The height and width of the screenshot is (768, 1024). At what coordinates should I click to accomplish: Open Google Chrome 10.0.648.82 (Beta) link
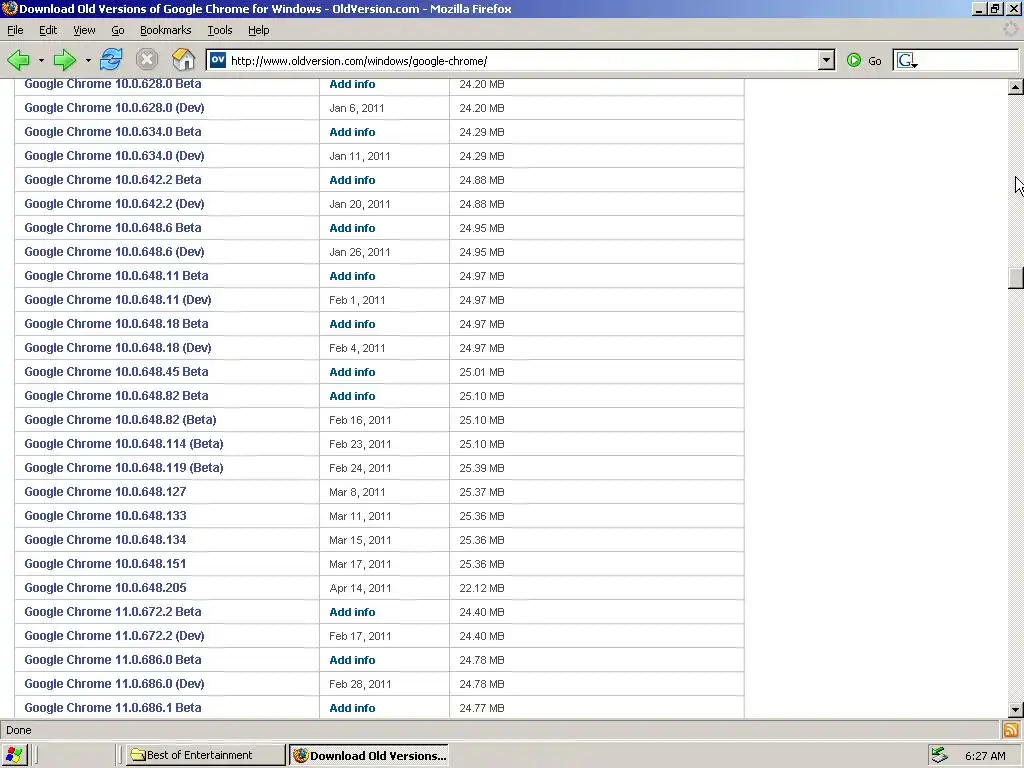tap(120, 420)
